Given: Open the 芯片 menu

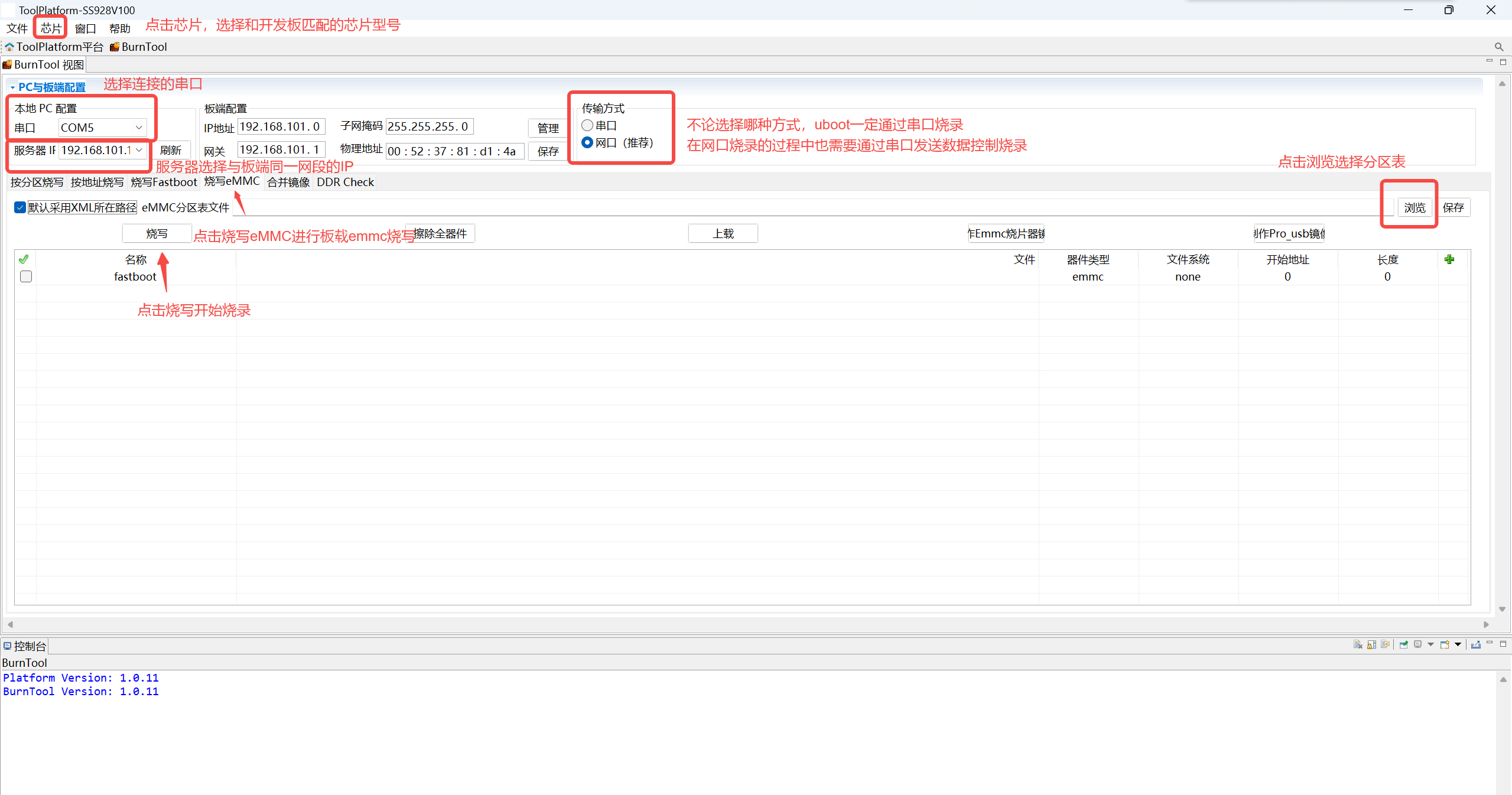Looking at the screenshot, I should [51, 28].
